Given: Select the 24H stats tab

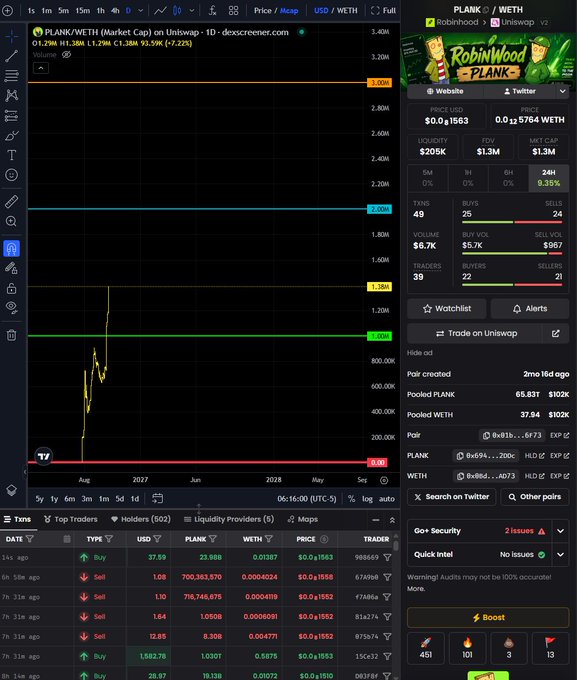Looking at the screenshot, I should pyautogui.click(x=548, y=178).
